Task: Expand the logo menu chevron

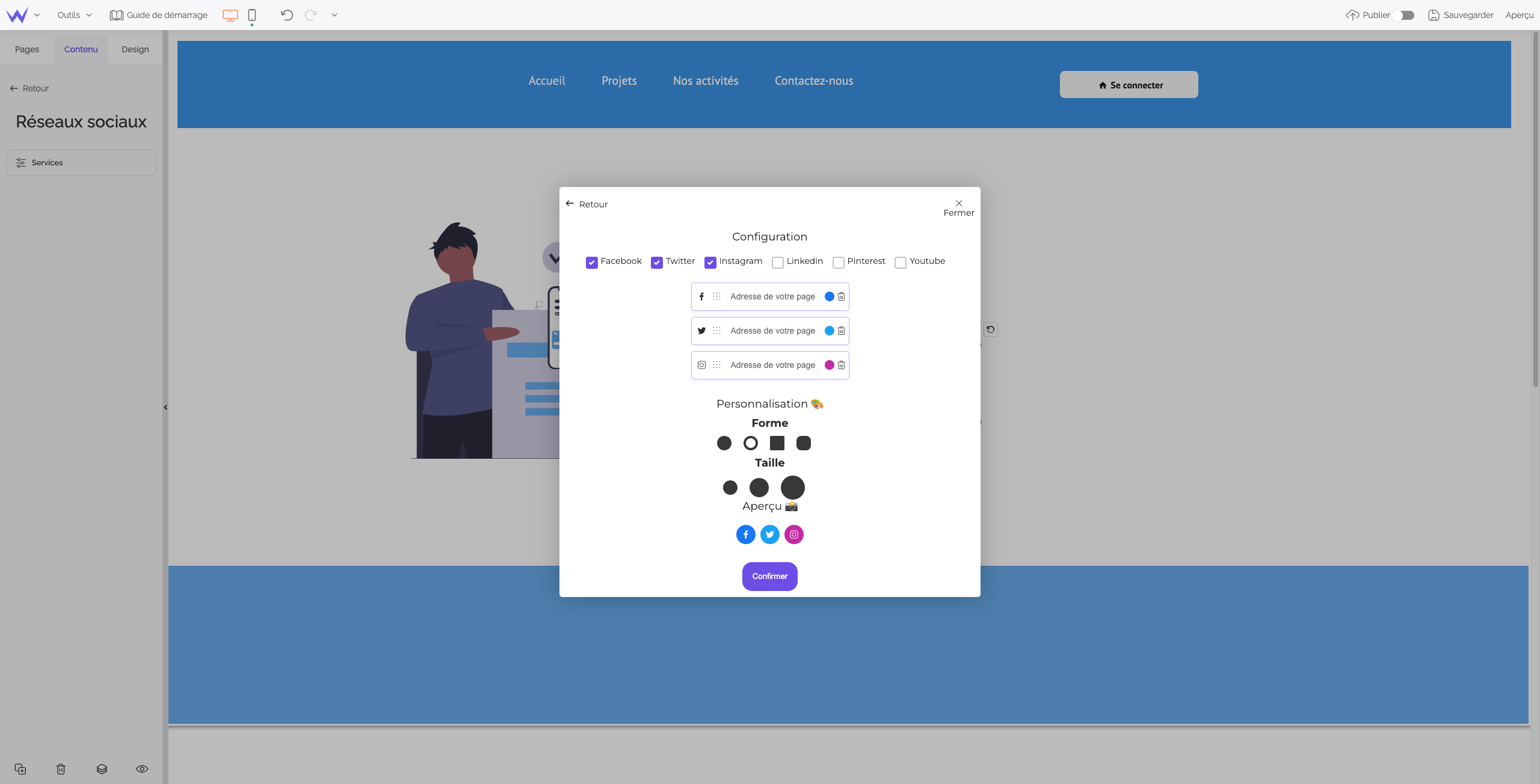Action: [x=37, y=15]
